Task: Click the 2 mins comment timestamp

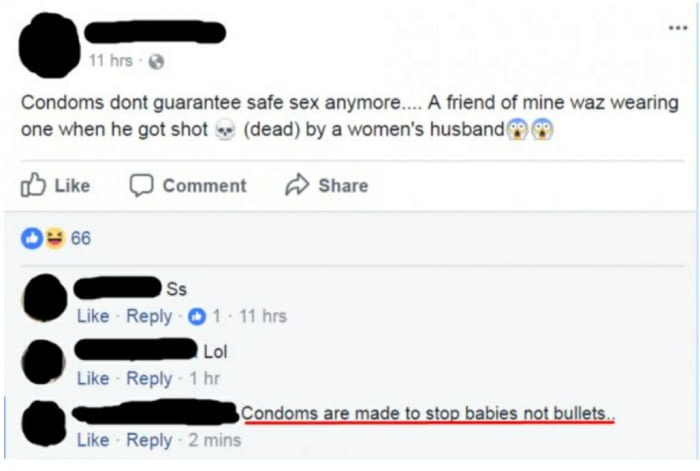Action: 214,440
